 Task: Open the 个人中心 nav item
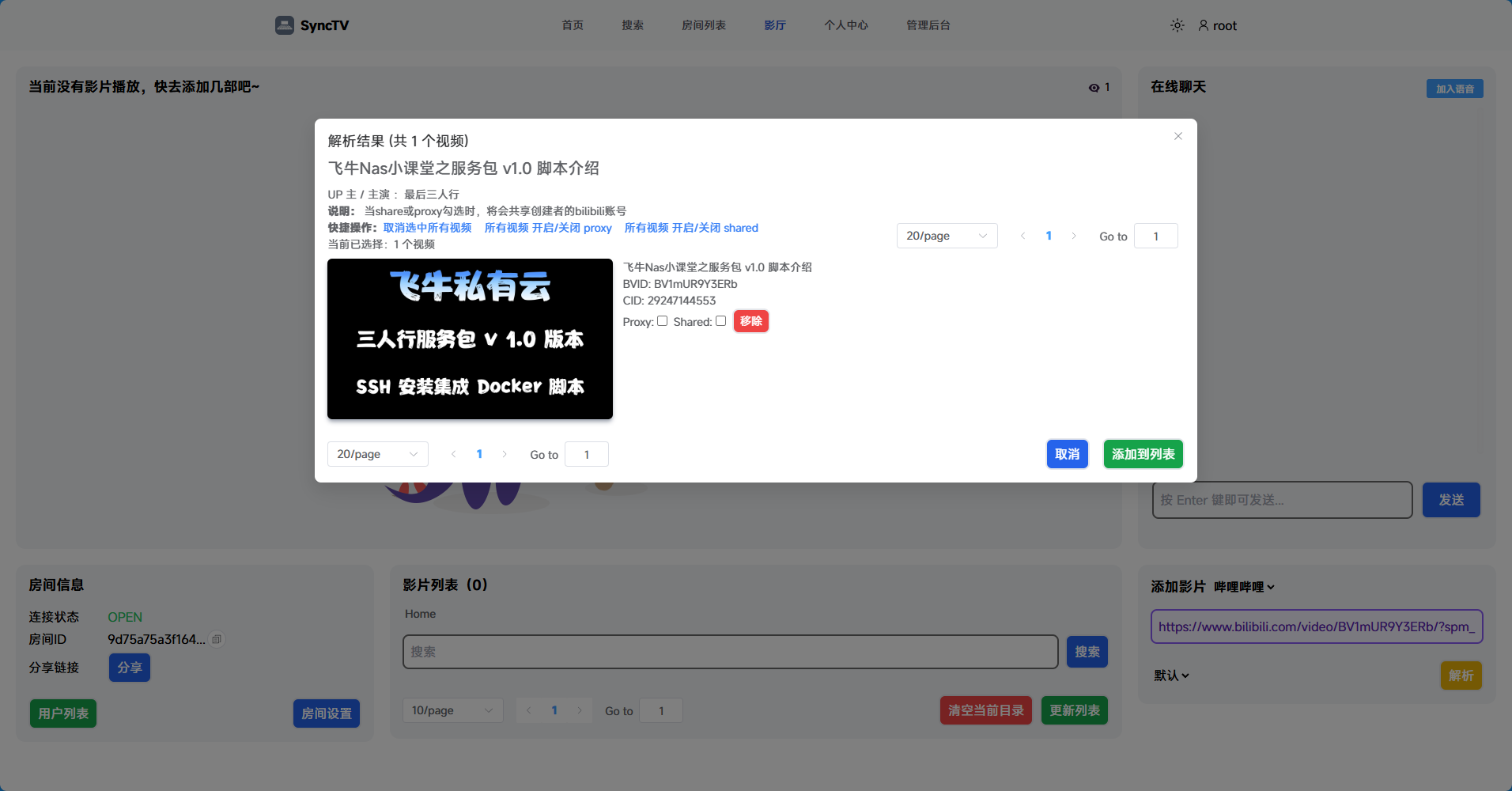coord(846,25)
